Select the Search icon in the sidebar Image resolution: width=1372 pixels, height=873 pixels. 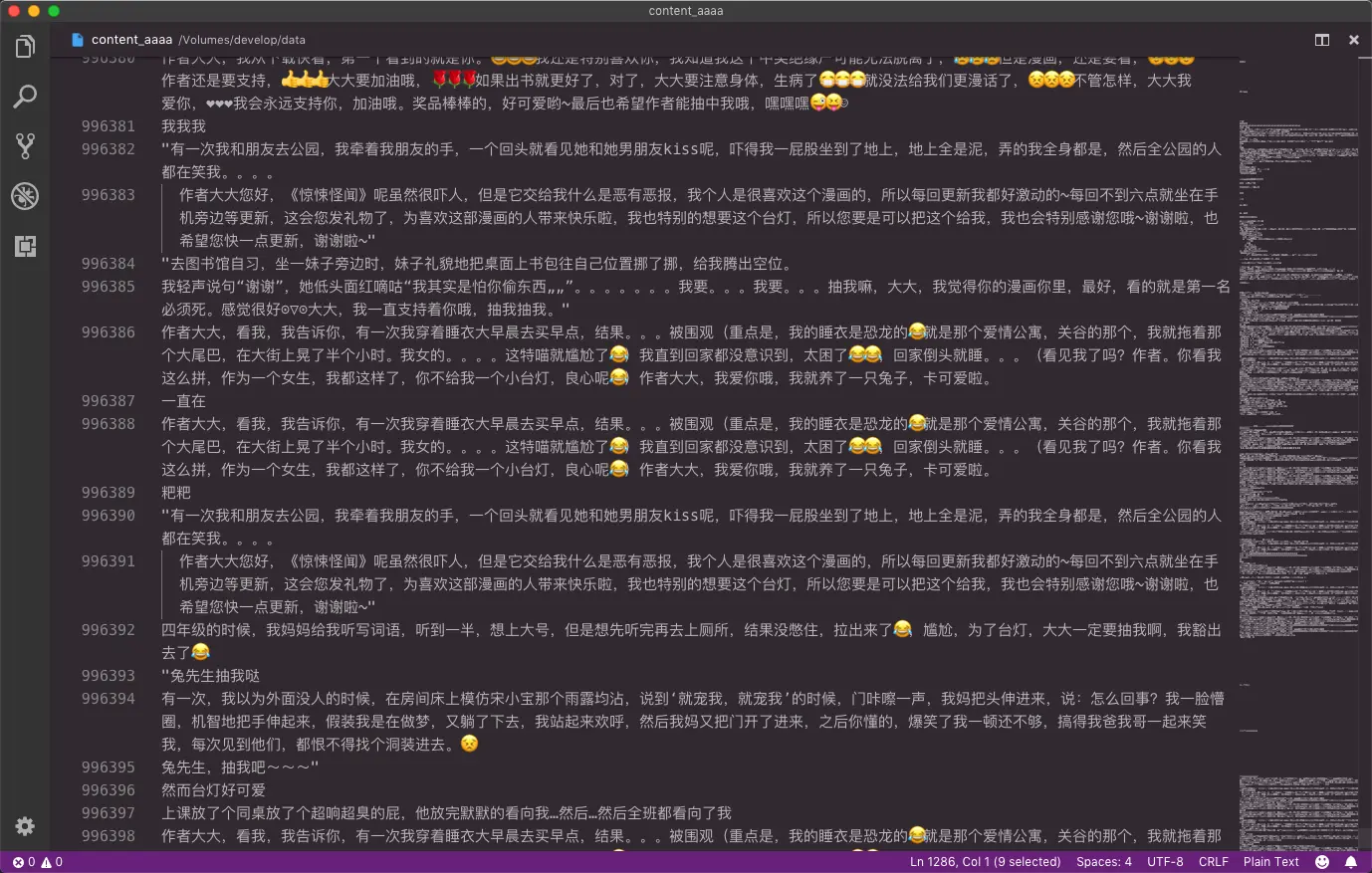tap(25, 96)
